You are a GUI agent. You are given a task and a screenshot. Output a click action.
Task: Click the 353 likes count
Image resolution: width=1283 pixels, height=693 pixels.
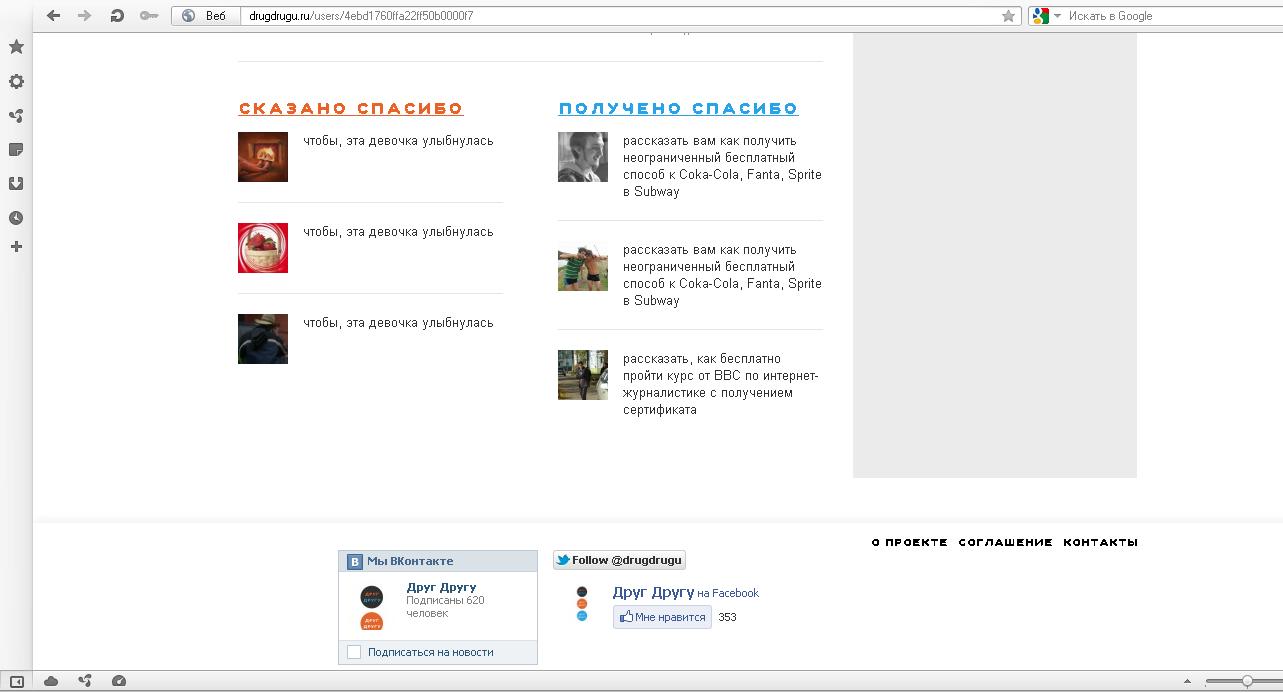pyautogui.click(x=727, y=617)
